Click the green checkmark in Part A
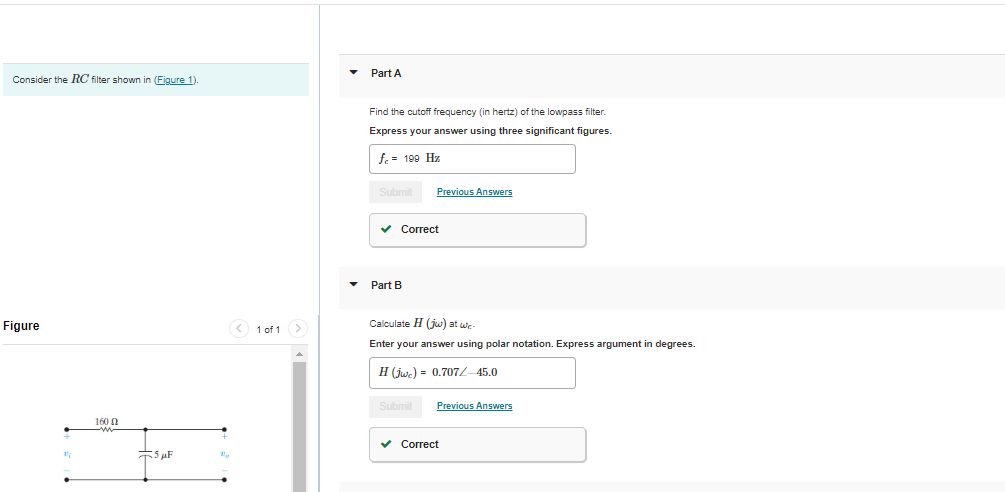 click(x=386, y=229)
